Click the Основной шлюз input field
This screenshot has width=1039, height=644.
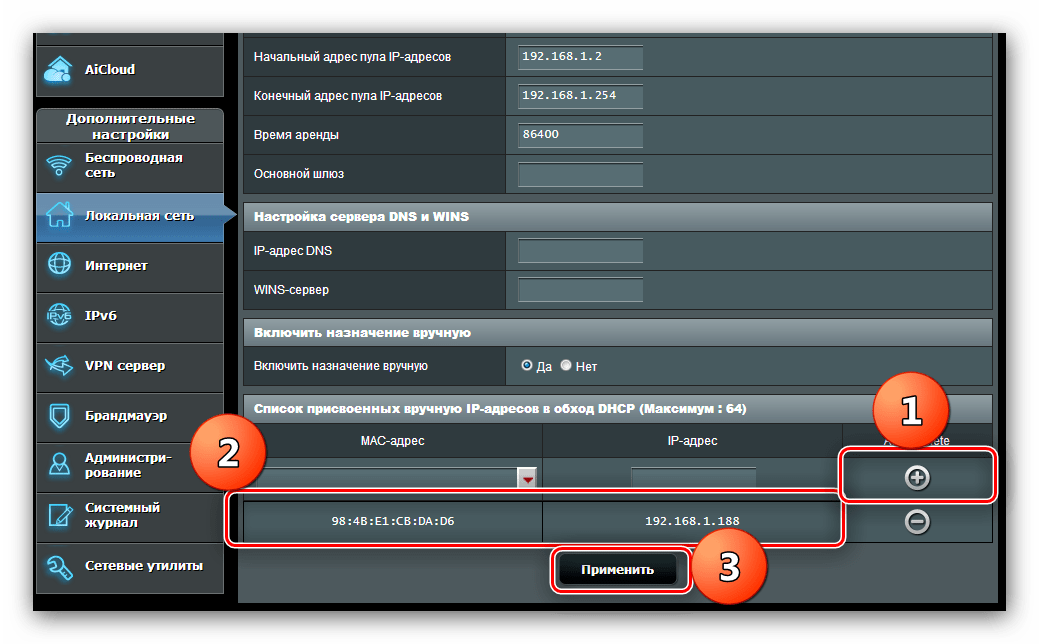(x=580, y=174)
